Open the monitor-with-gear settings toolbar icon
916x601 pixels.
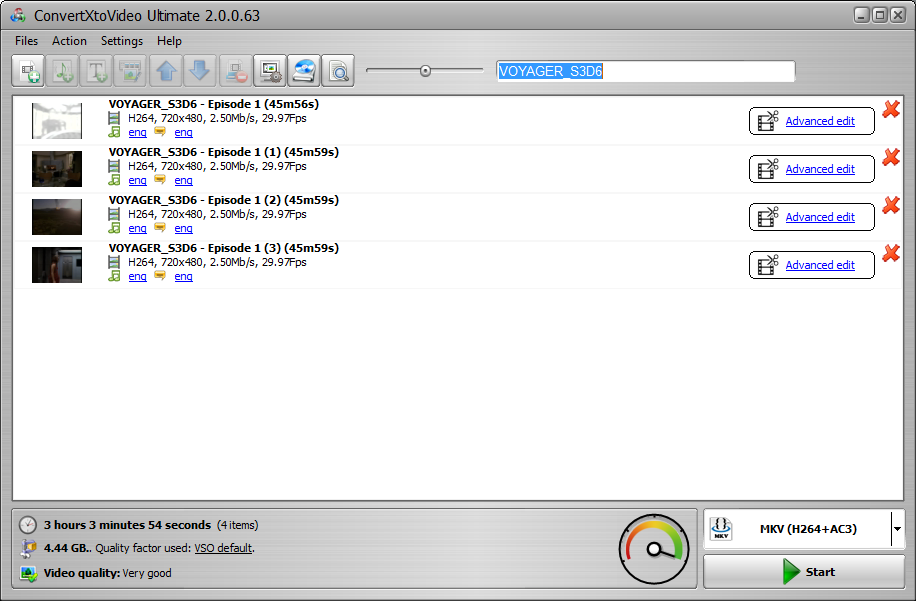[x=270, y=71]
